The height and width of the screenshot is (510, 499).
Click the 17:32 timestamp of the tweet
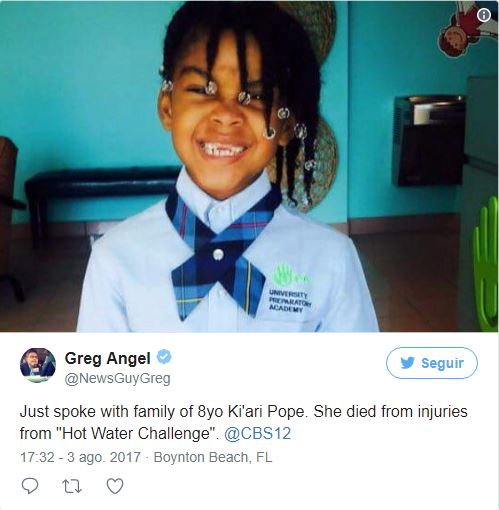(37, 457)
